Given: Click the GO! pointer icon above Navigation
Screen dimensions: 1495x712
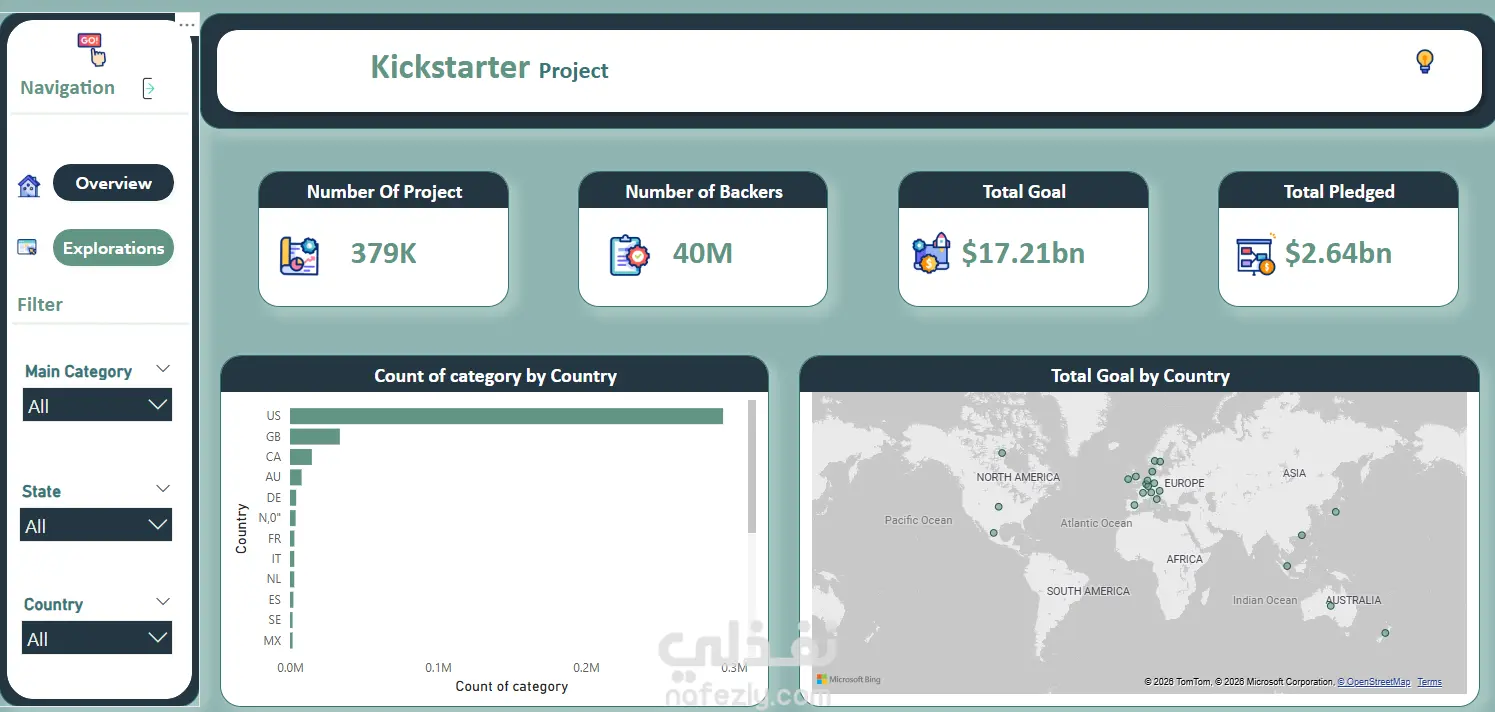Looking at the screenshot, I should coord(91,48).
